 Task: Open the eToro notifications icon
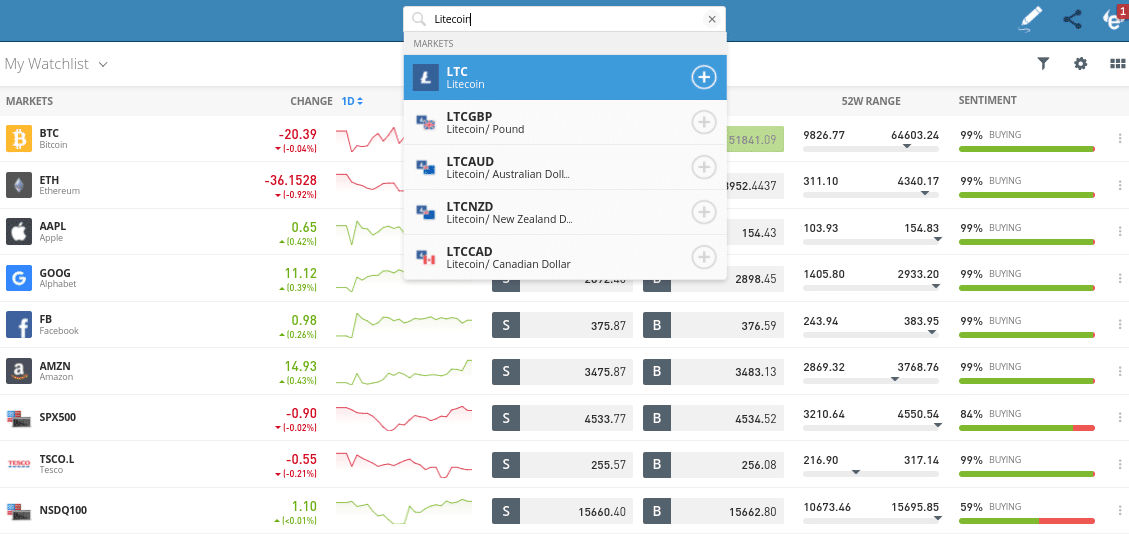1115,19
